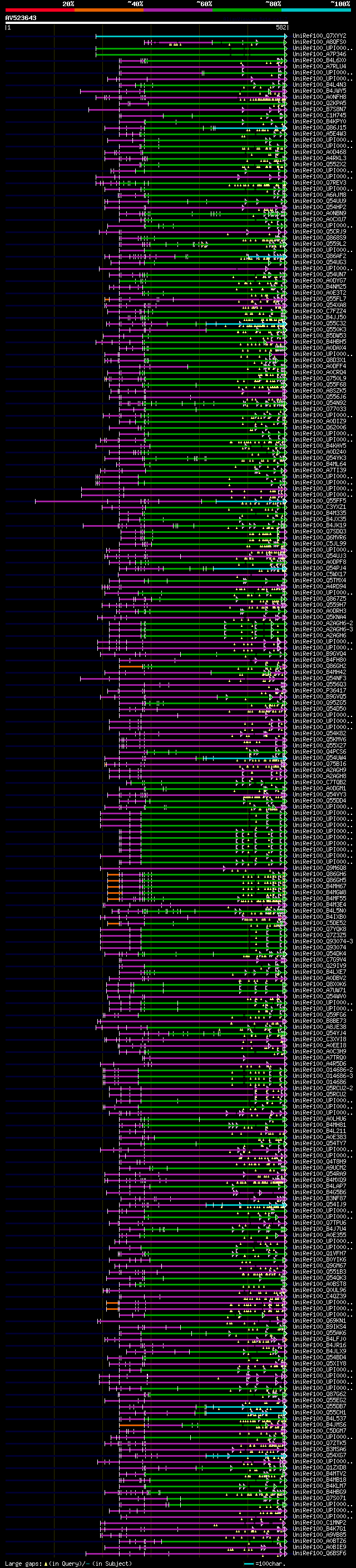Select hit label UniRef100_B9GVQ4
Screen dimensions: 356x1568
pos(319,654)
